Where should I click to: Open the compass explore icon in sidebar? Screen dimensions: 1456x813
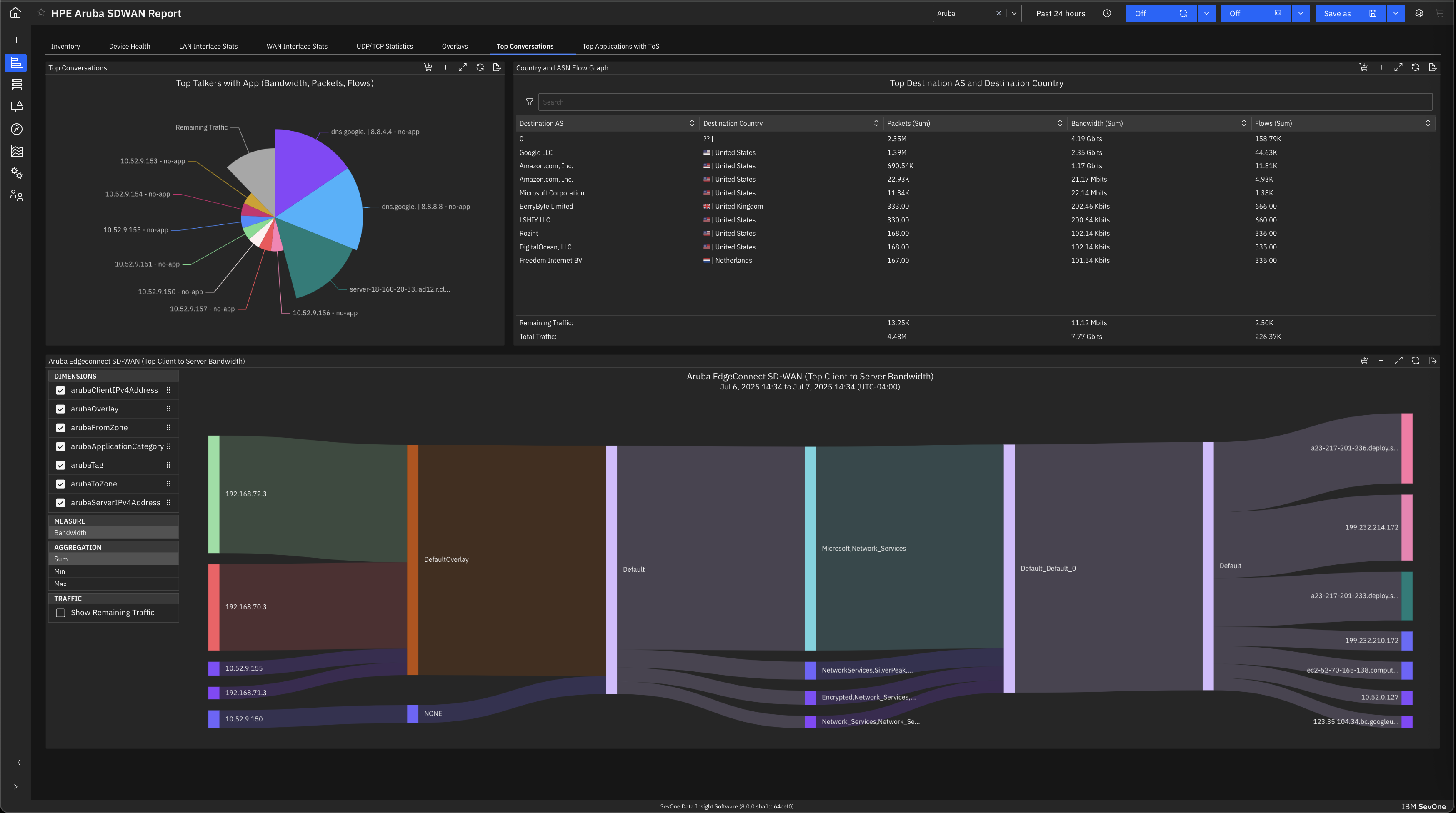pyautogui.click(x=16, y=129)
